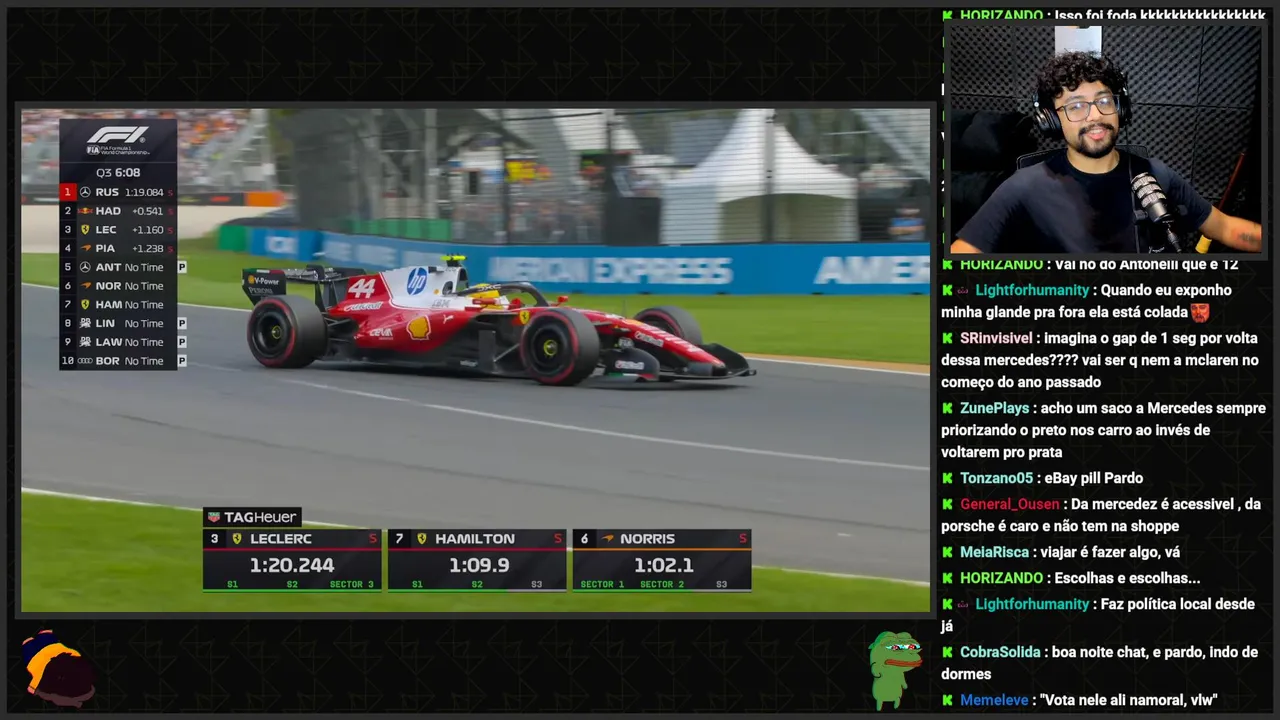Click the HAD +0.541 gap
The height and width of the screenshot is (720, 1280).
point(147,211)
